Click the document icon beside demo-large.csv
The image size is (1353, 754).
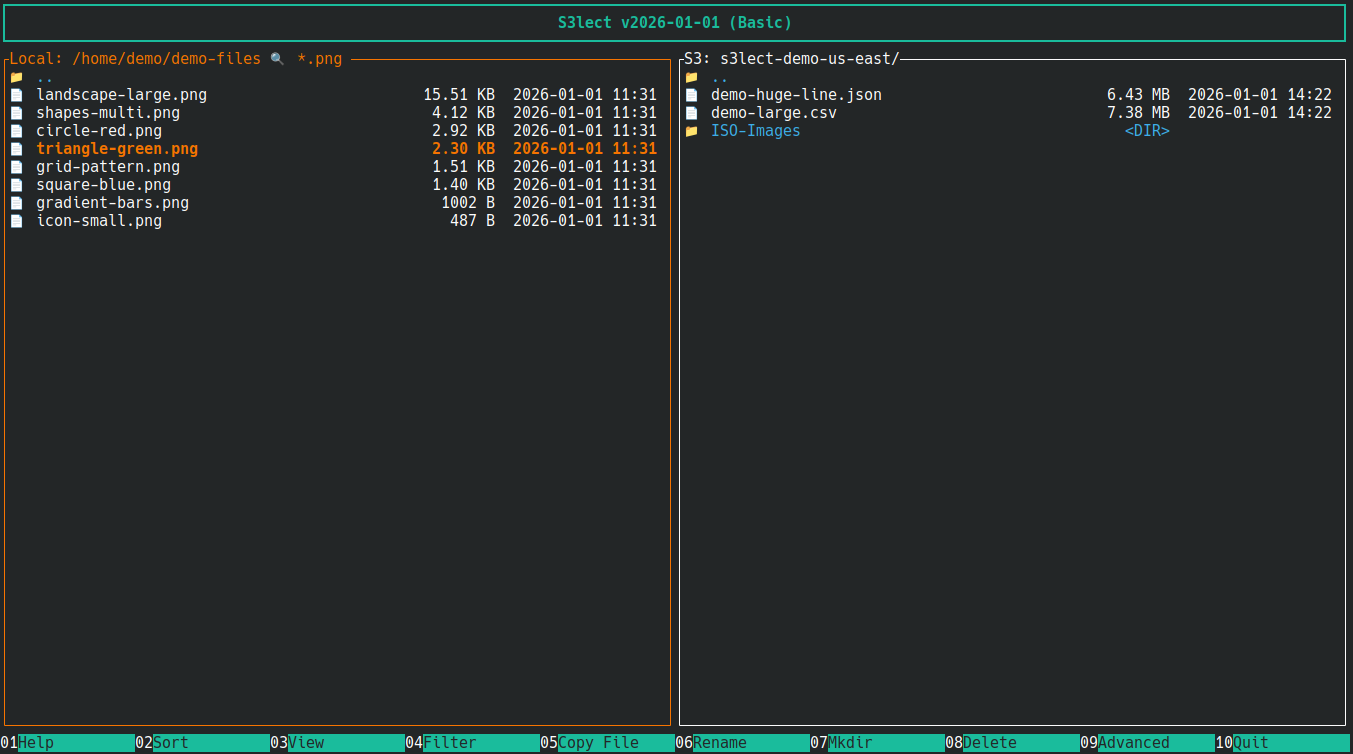(691, 112)
